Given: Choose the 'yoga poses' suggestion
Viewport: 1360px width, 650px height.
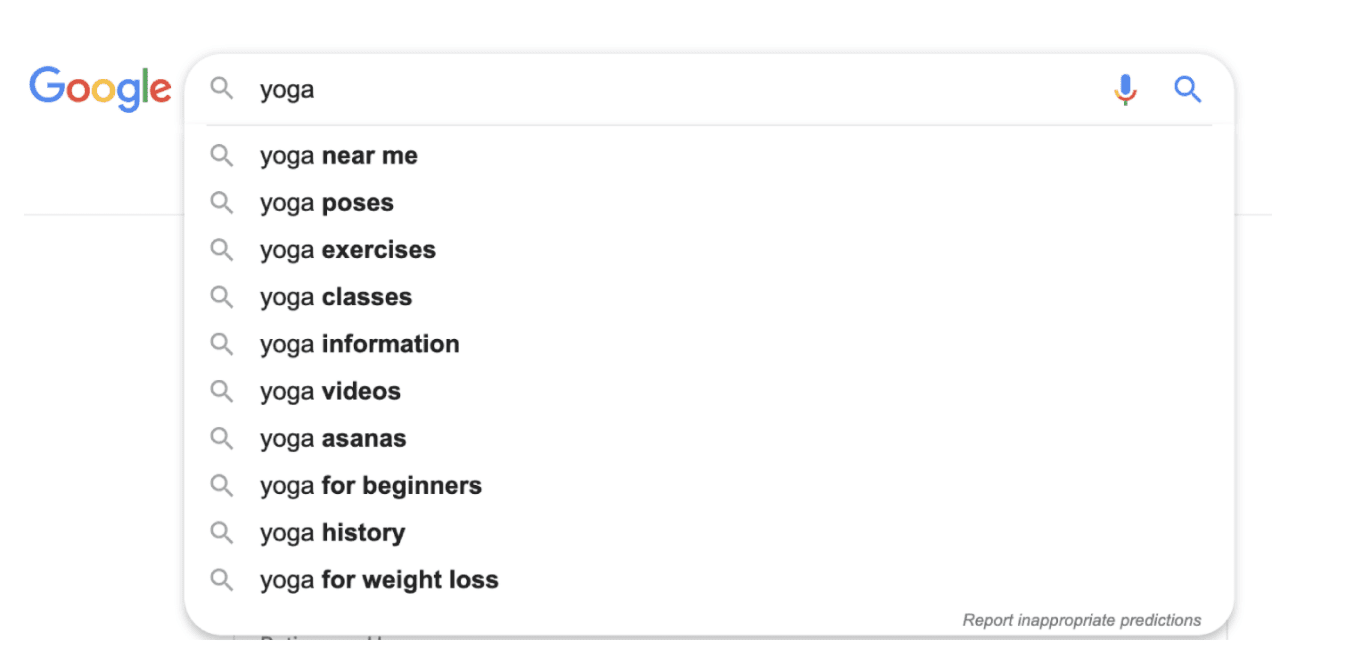Looking at the screenshot, I should click(x=709, y=203).
